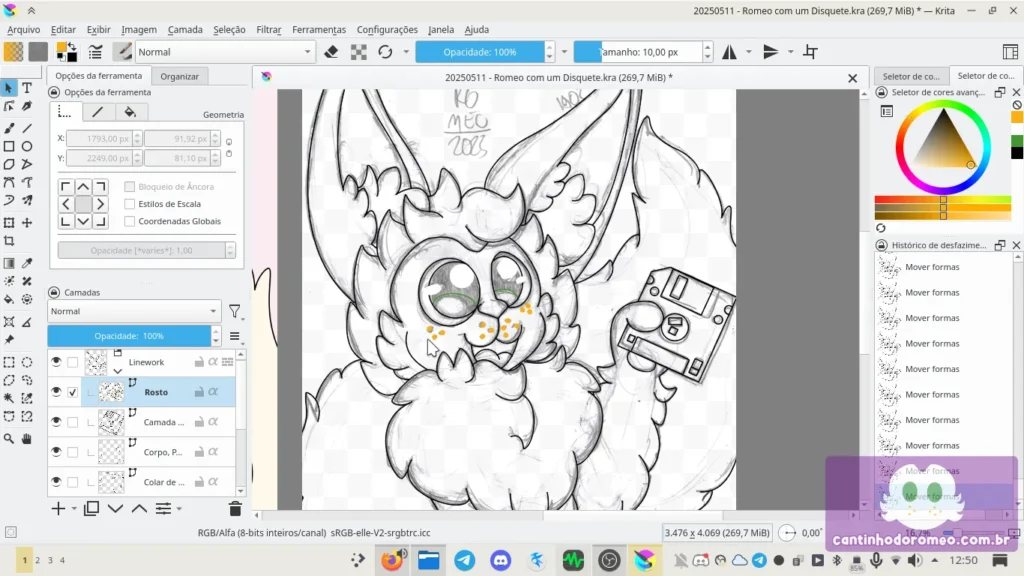The image size is (1024, 576).
Task: Open layer properties button
Action: (163, 508)
